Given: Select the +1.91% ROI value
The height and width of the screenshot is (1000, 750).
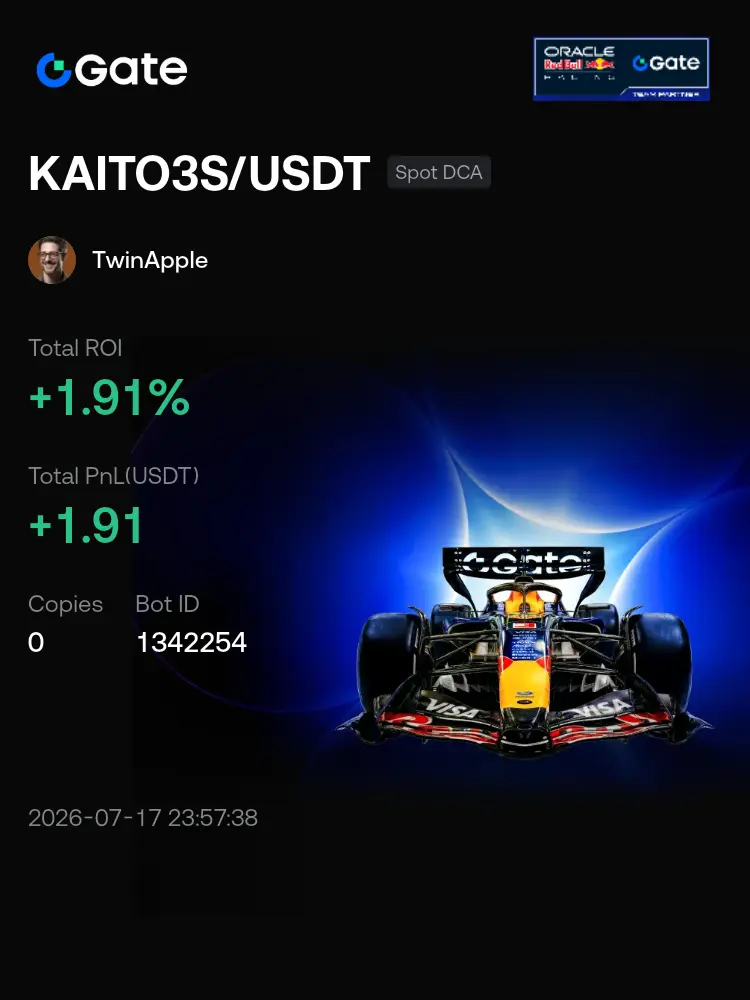Looking at the screenshot, I should (109, 397).
